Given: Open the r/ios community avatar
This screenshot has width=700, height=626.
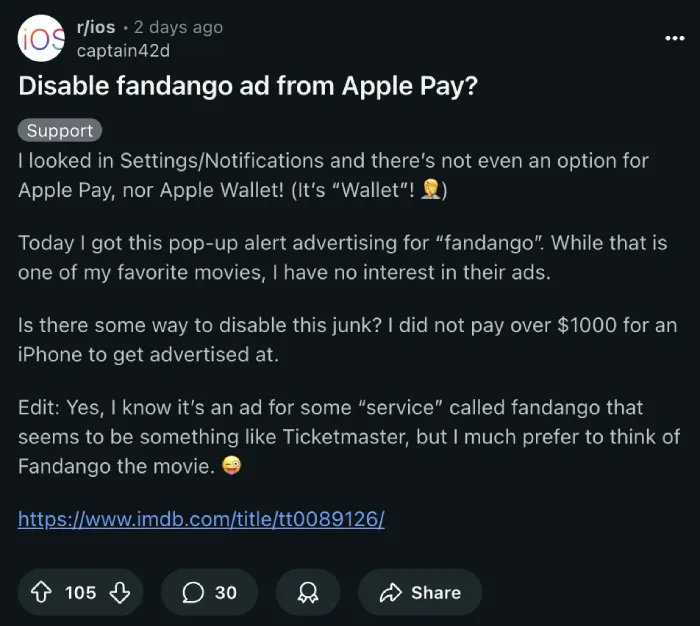Looking at the screenshot, I should [41, 38].
